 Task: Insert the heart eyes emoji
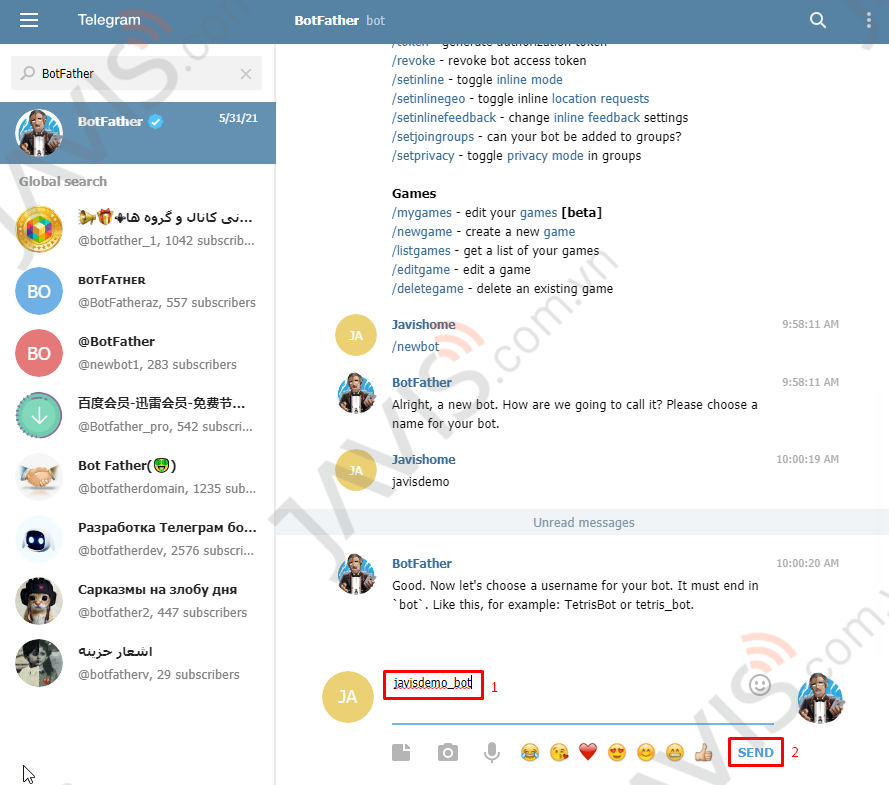point(617,753)
